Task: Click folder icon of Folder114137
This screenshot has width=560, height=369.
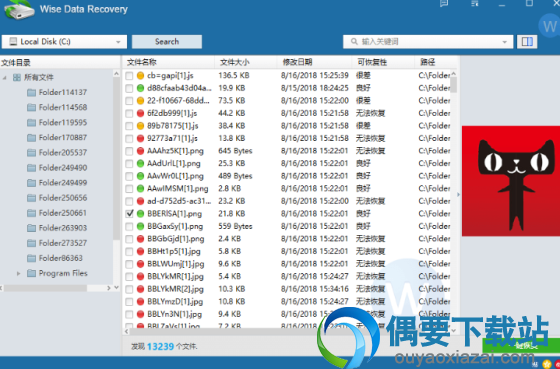Action: (x=31, y=93)
